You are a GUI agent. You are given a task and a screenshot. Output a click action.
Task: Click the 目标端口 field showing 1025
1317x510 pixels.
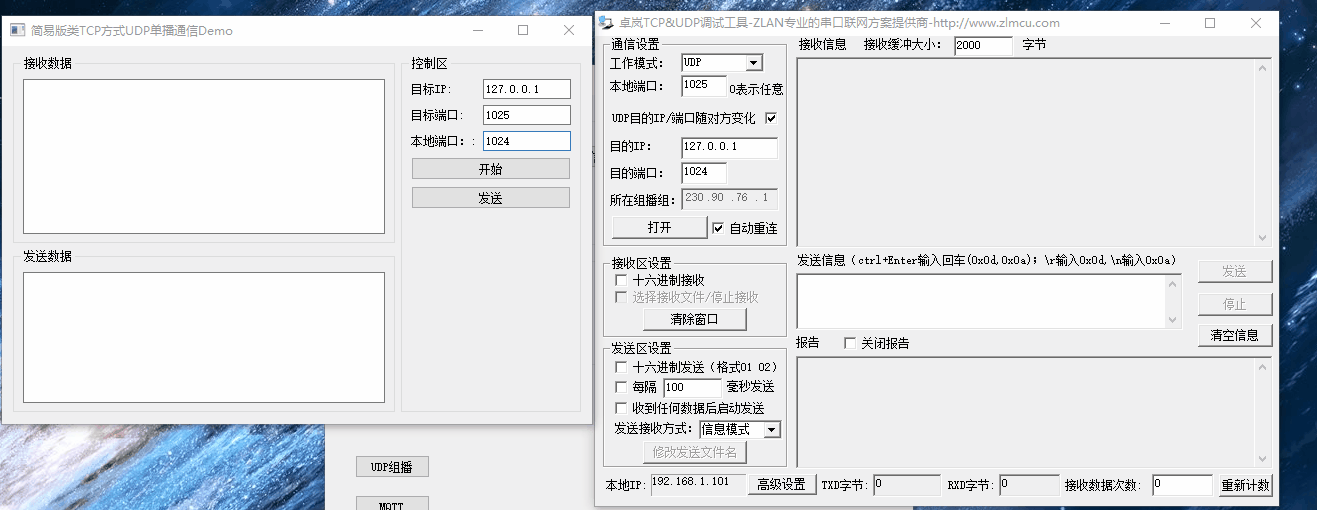point(526,115)
